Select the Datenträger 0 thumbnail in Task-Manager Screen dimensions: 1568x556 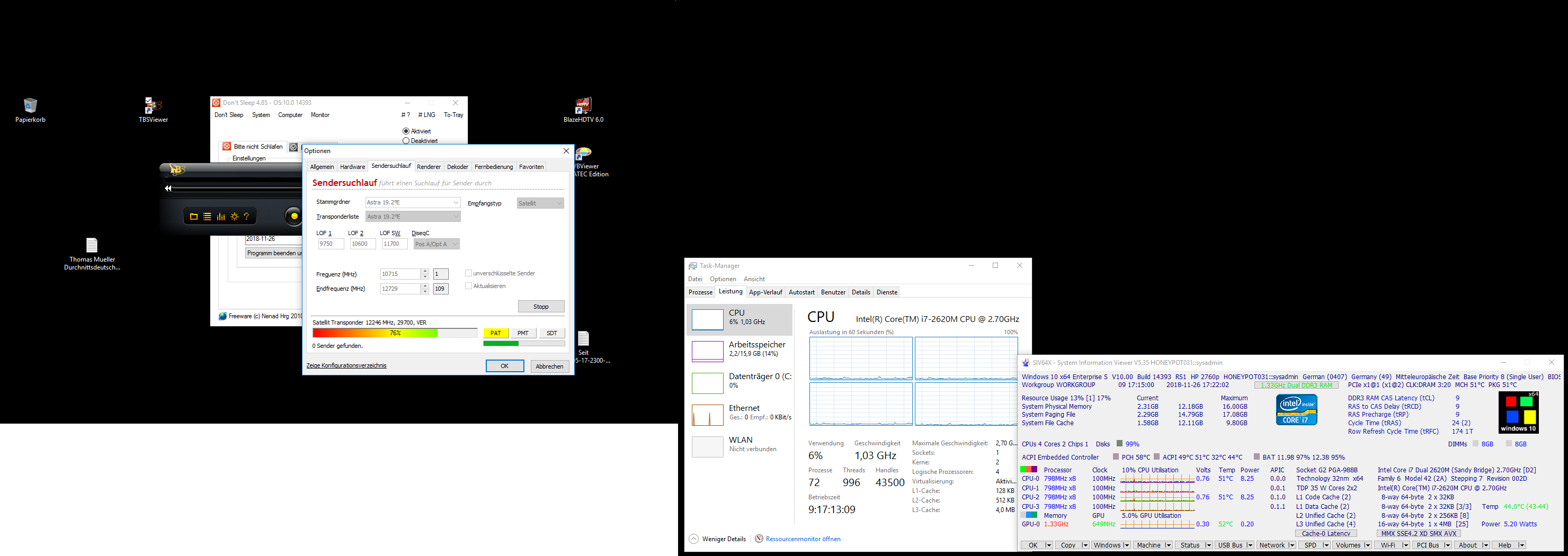pos(707,383)
